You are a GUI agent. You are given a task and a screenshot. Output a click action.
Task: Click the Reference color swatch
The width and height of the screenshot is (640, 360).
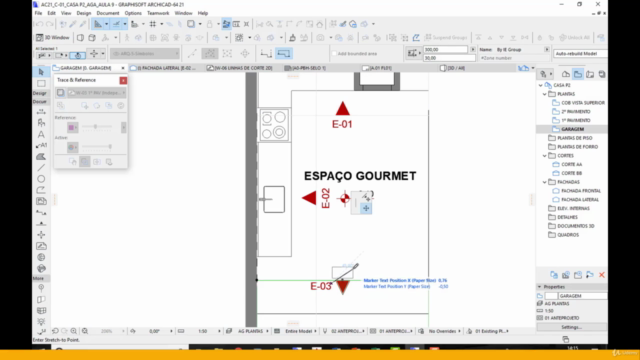[x=73, y=128]
